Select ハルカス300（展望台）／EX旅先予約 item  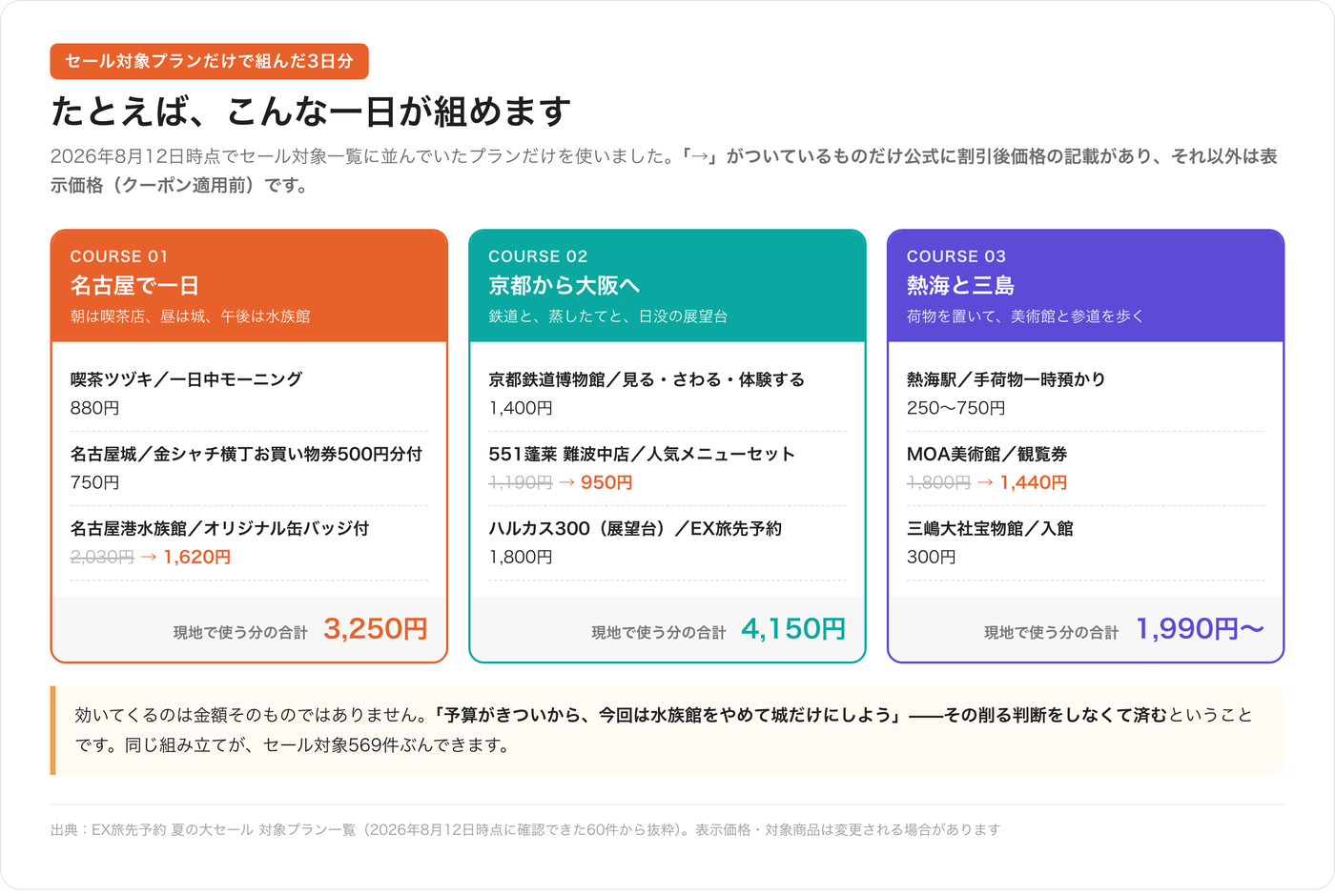[x=635, y=528]
